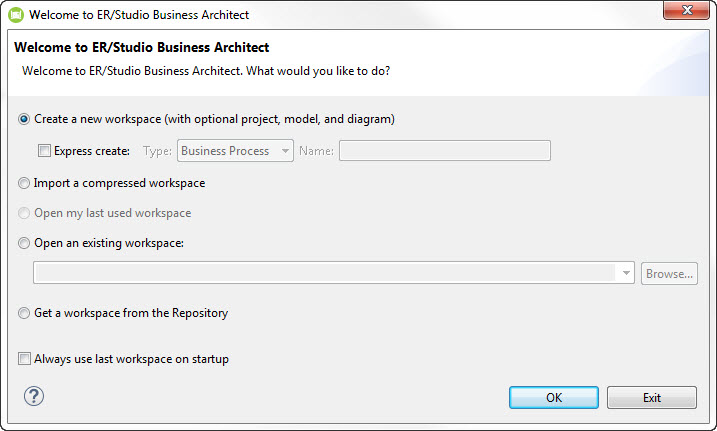Select Open my last used workspace
This screenshot has height=431, width=717.
(24, 213)
